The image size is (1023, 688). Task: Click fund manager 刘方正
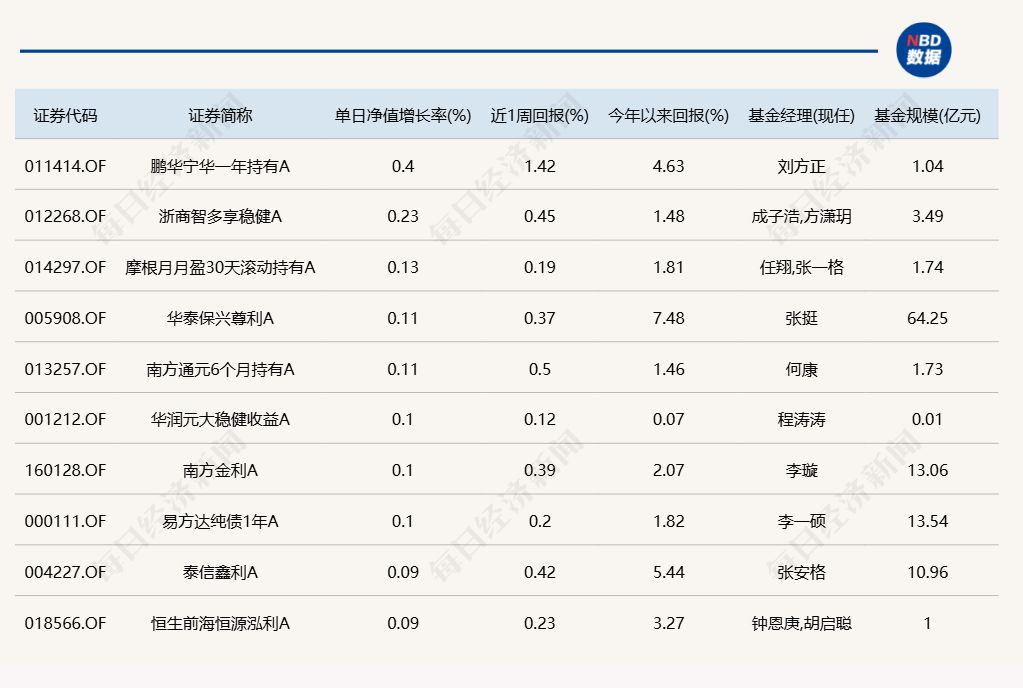click(801, 166)
